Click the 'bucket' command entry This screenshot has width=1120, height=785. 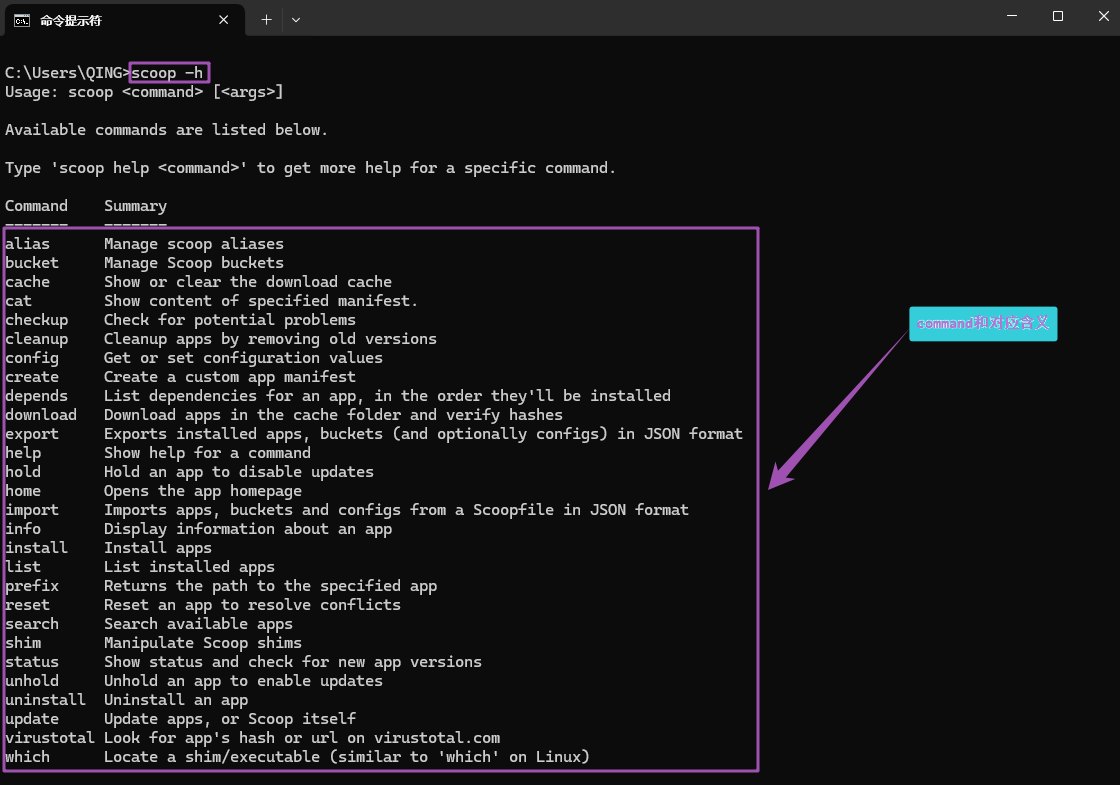coord(32,263)
